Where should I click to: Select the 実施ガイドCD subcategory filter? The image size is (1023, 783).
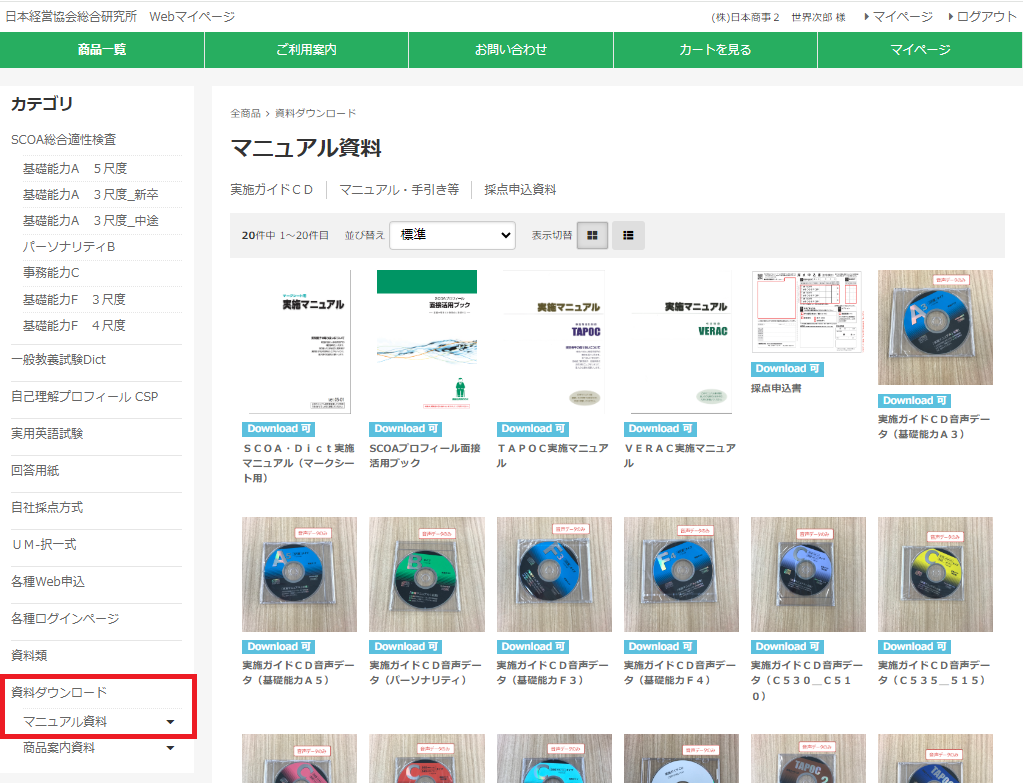(271, 190)
